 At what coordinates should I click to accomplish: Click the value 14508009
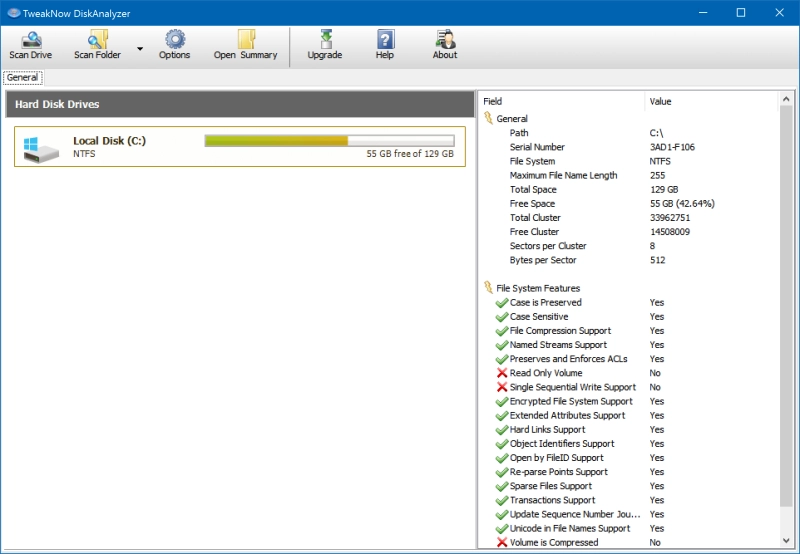point(669,232)
